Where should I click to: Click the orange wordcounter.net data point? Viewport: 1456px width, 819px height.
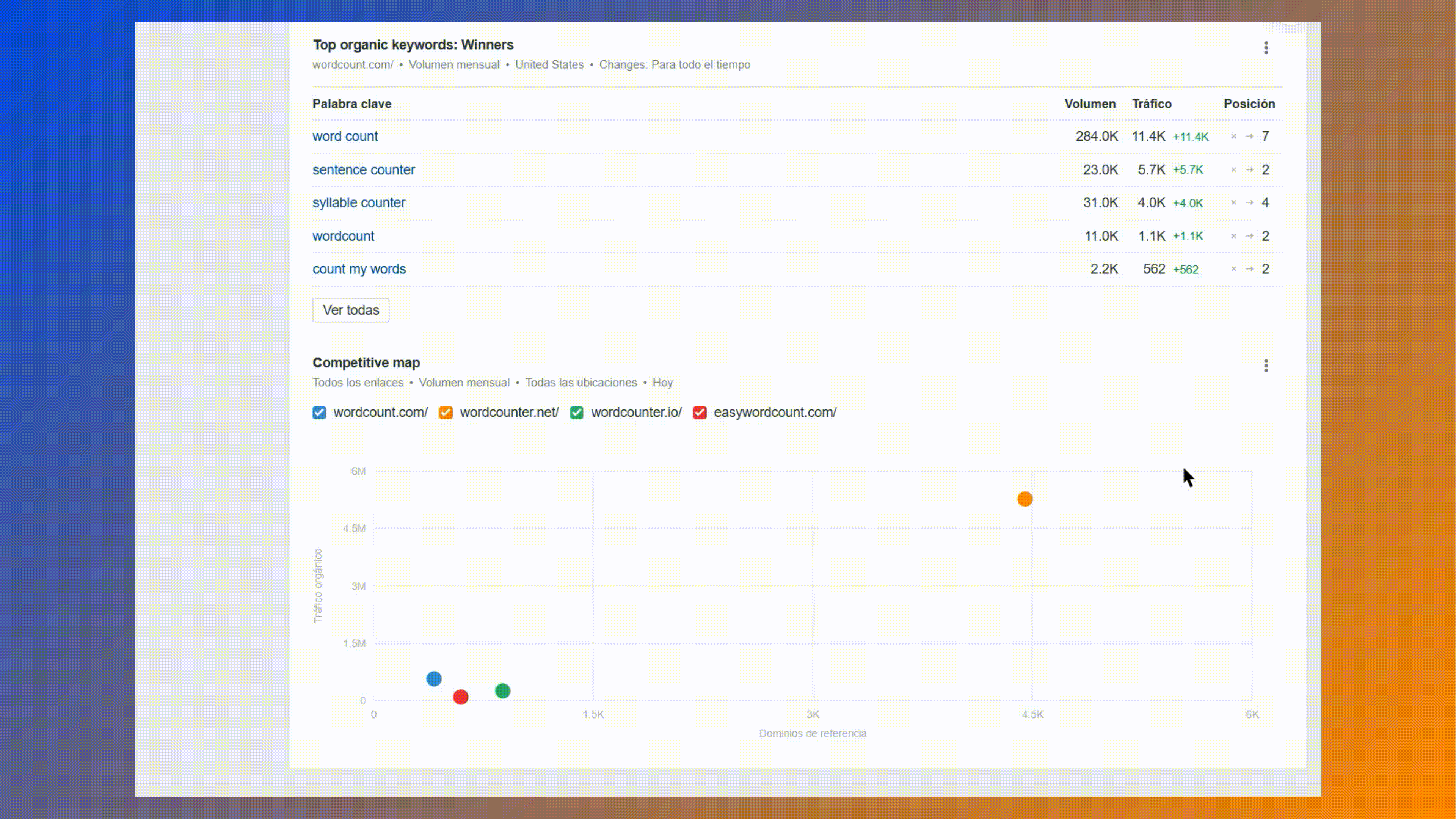1025,499
